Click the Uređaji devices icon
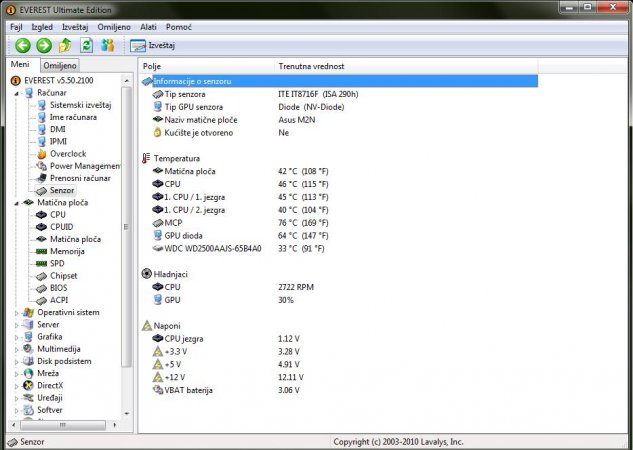 (x=28, y=398)
